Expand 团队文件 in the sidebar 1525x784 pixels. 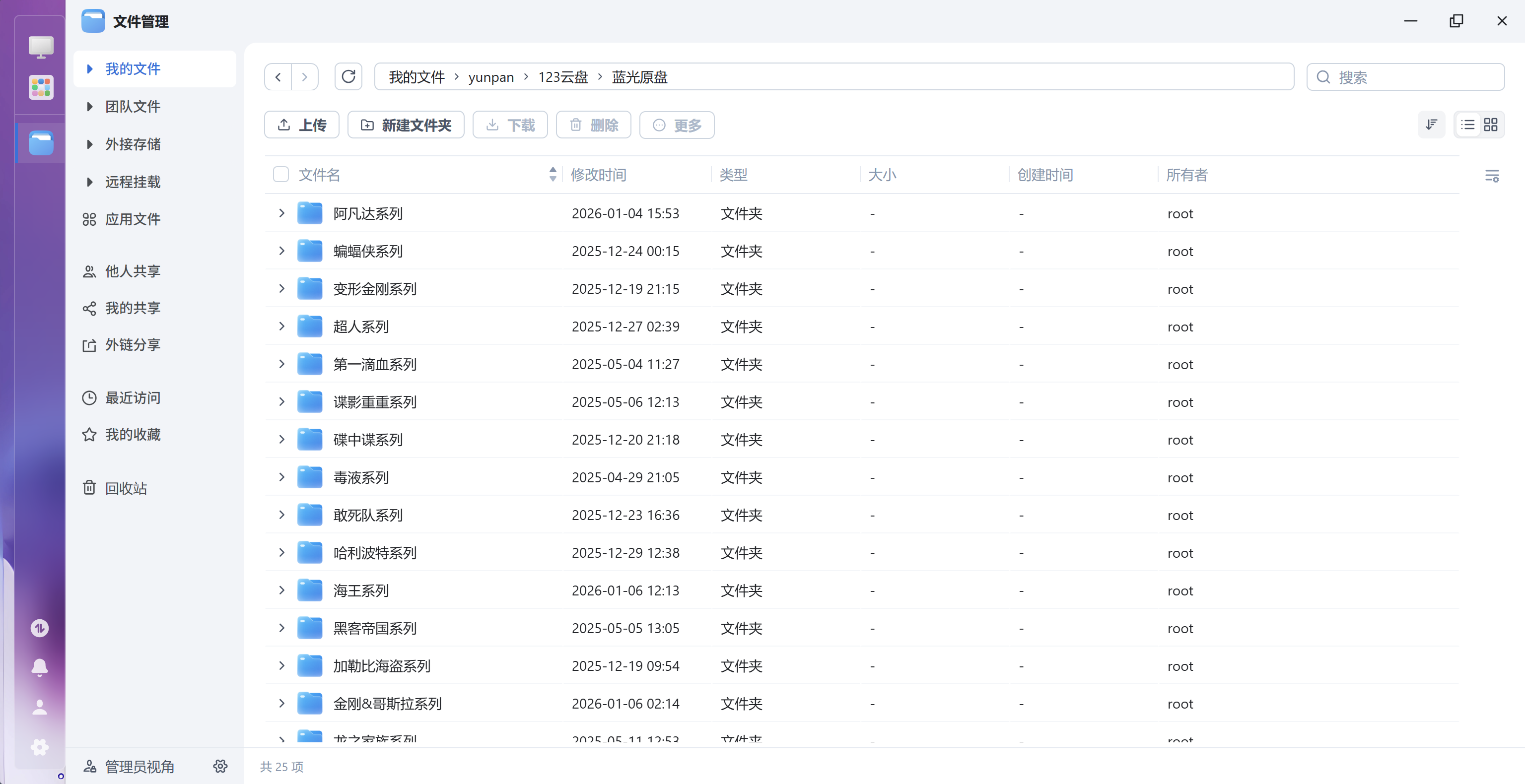pos(90,107)
